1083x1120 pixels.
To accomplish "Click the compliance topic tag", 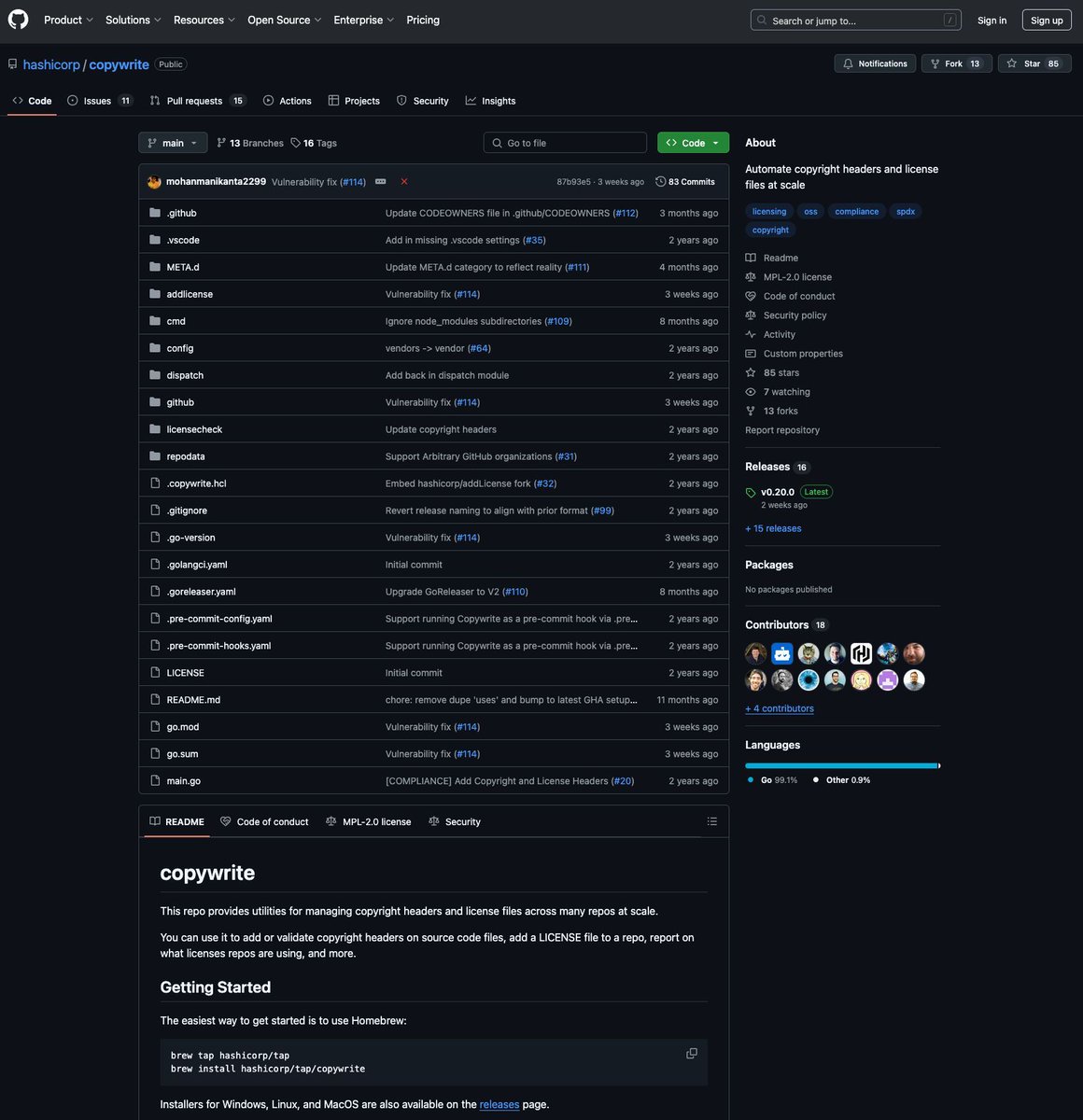I will (856, 212).
